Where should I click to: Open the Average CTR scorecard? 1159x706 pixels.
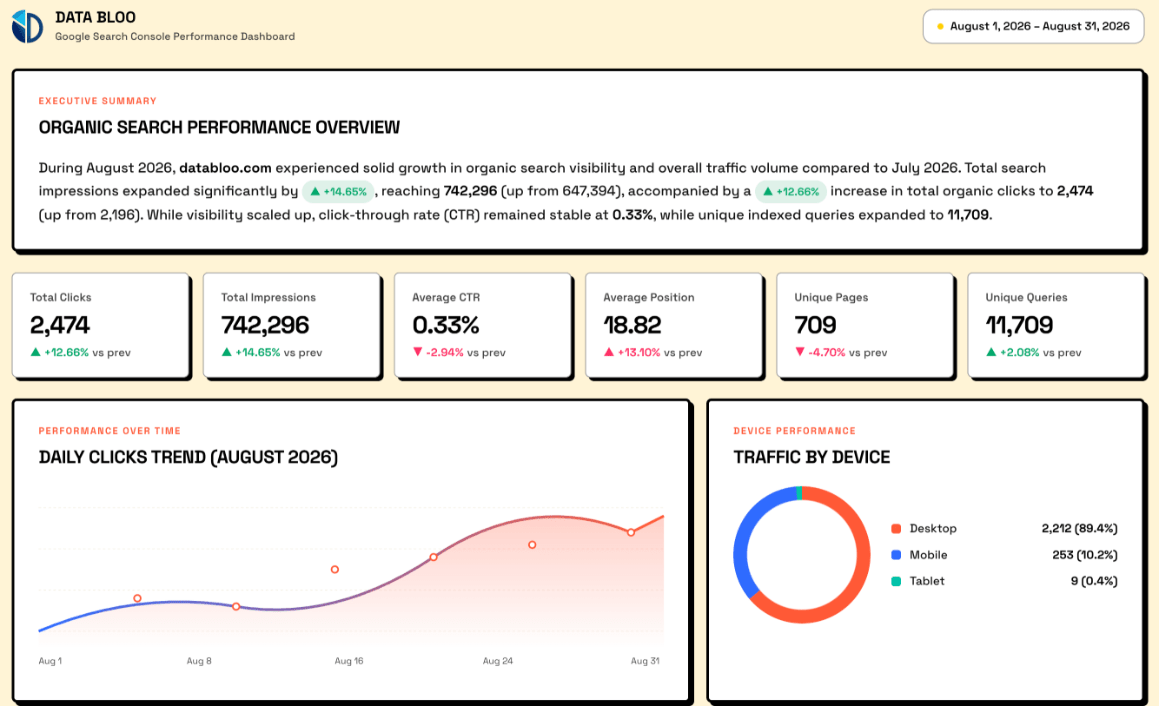[x=483, y=325]
